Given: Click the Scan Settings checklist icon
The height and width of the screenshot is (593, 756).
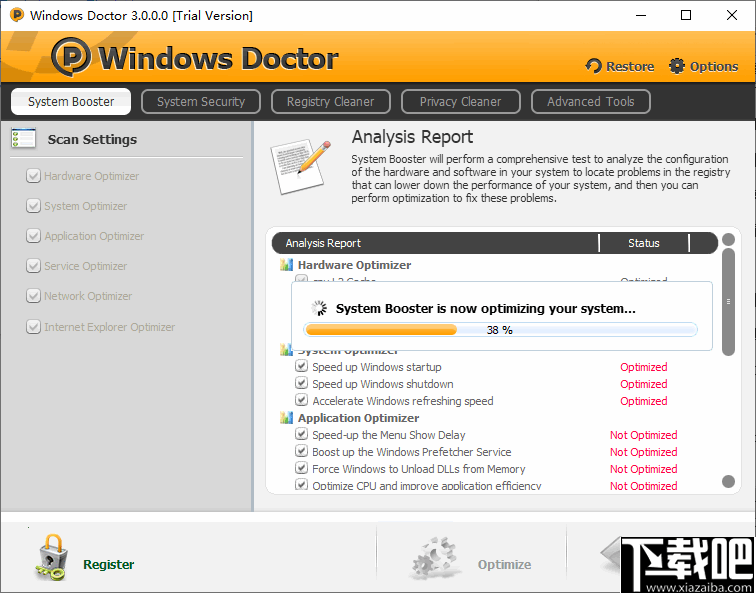Looking at the screenshot, I should 23,139.
